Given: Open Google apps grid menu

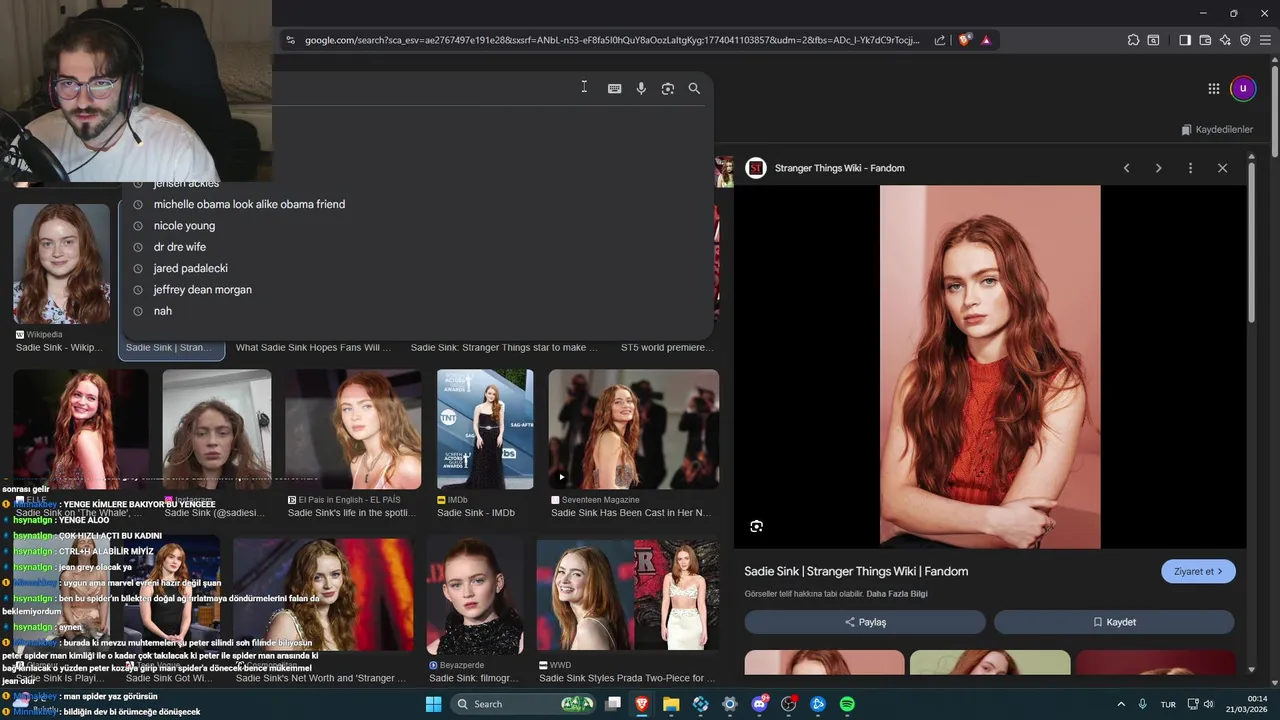Looking at the screenshot, I should (x=1213, y=88).
